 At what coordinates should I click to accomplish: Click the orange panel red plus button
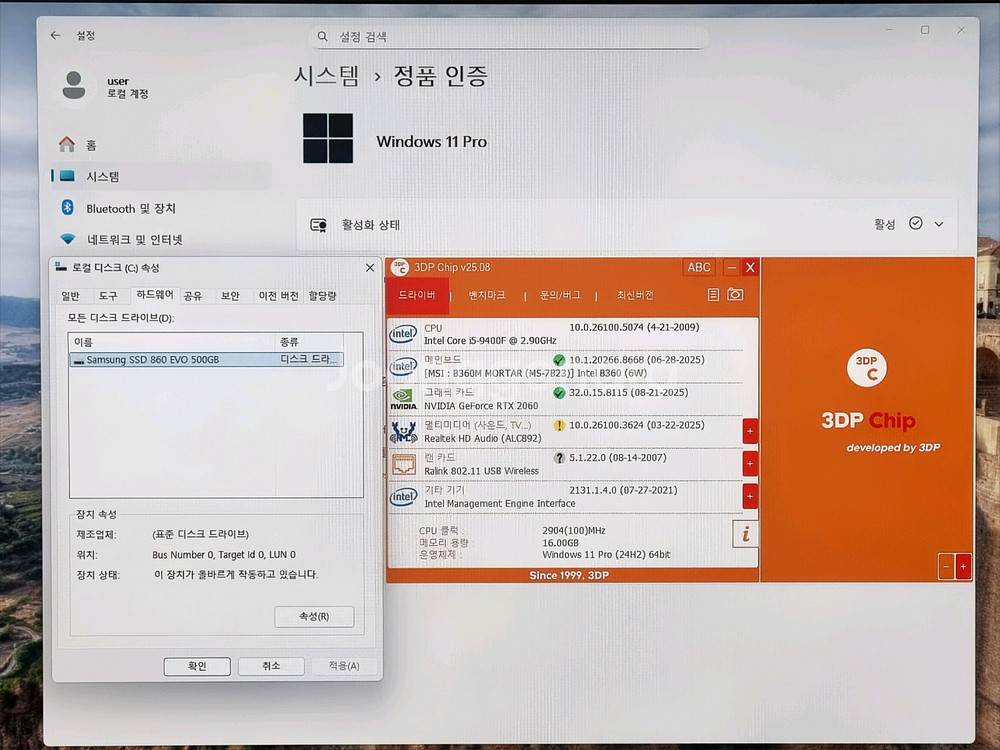click(x=963, y=567)
